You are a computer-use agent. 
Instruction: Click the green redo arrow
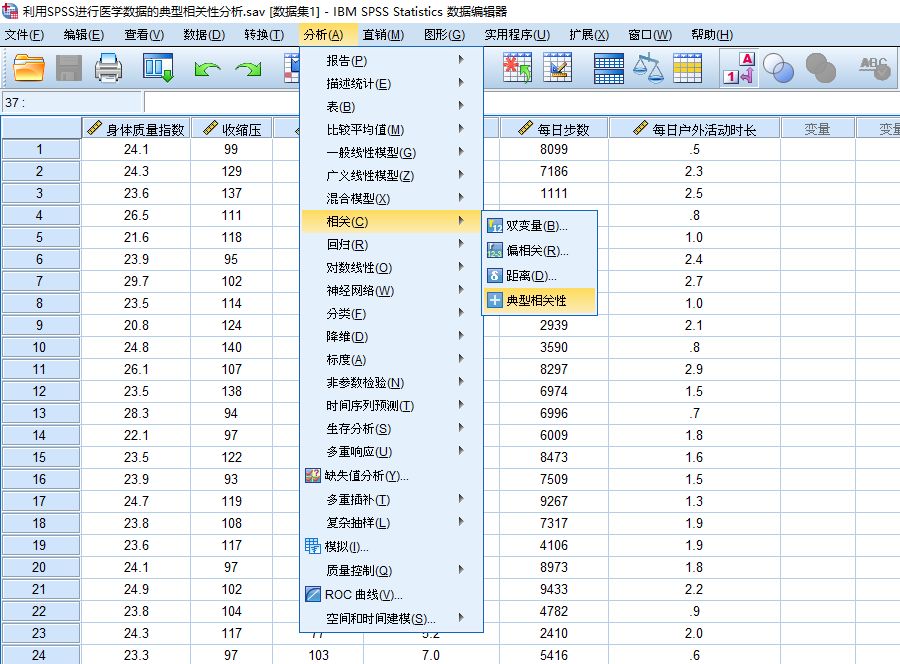tap(249, 69)
